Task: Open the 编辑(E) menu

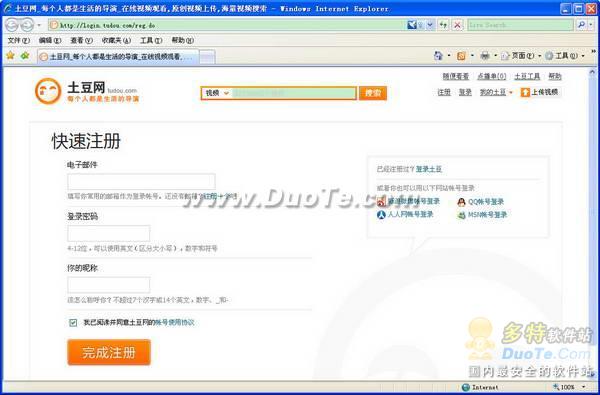Action: point(50,40)
